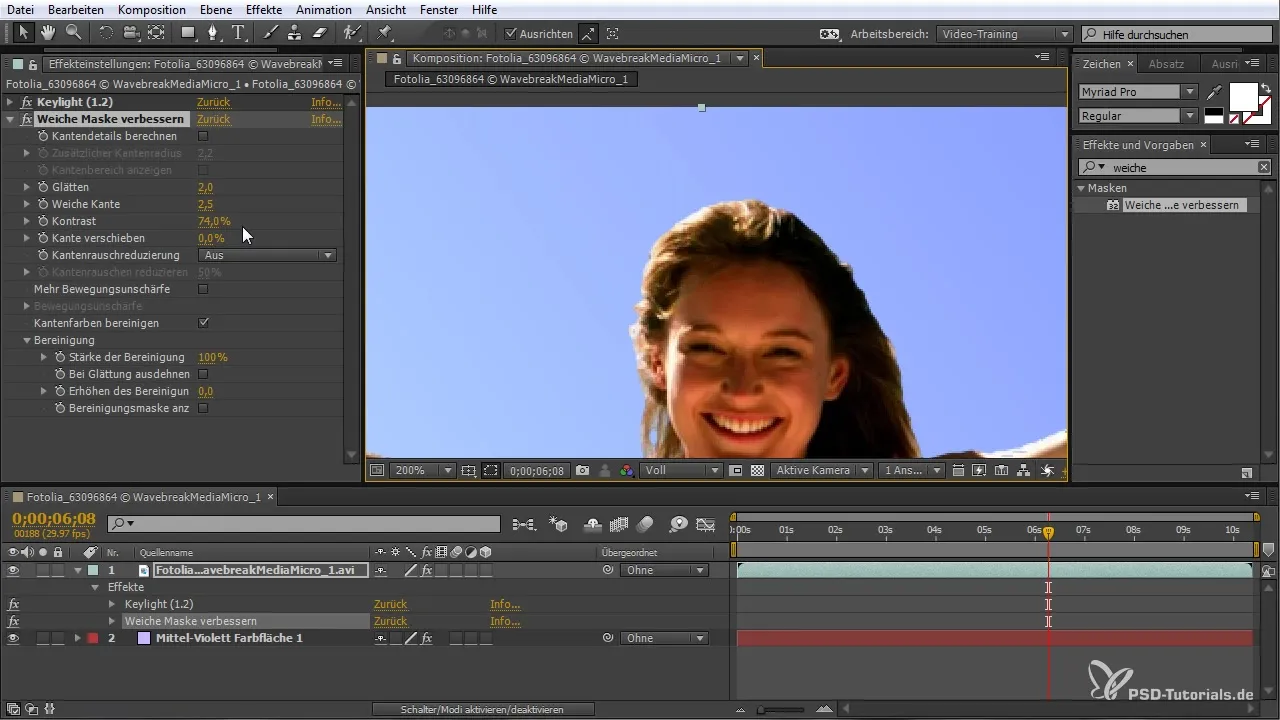Select the Rotation tool
The image size is (1280, 720).
[106, 33]
